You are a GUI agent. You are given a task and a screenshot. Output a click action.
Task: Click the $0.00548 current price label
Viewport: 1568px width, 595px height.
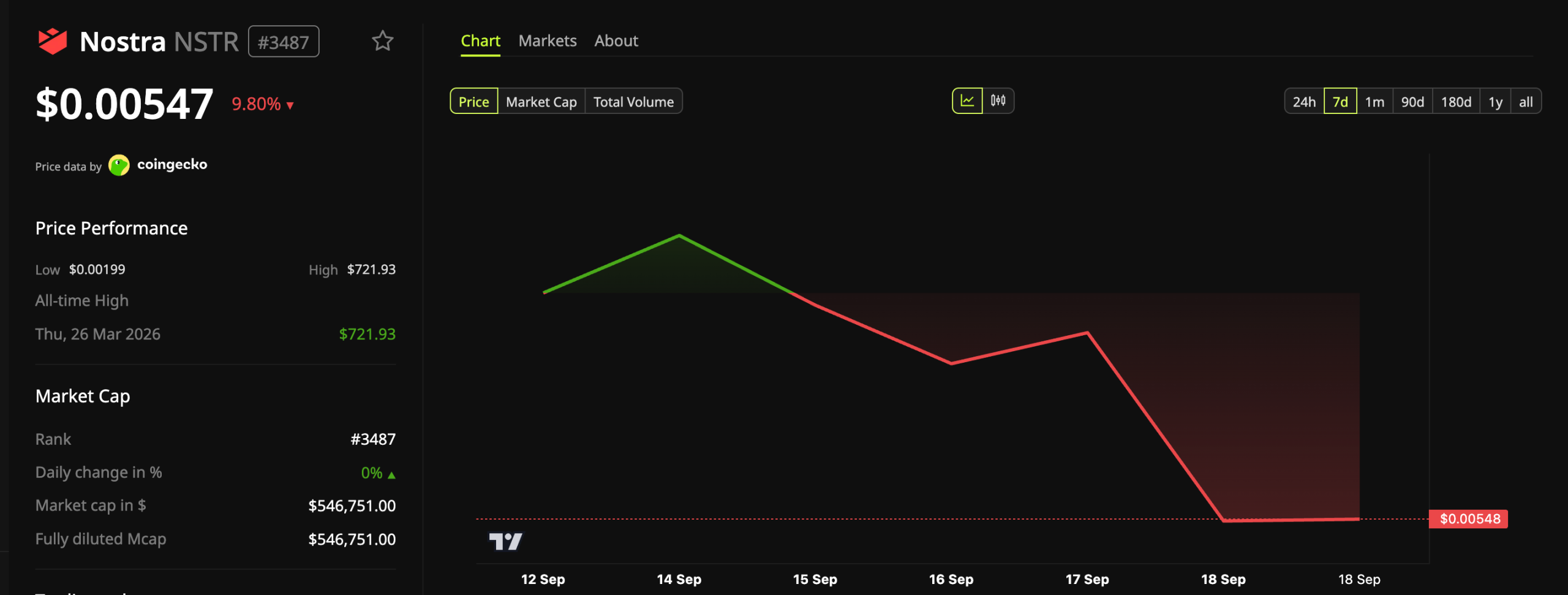[1469, 519]
